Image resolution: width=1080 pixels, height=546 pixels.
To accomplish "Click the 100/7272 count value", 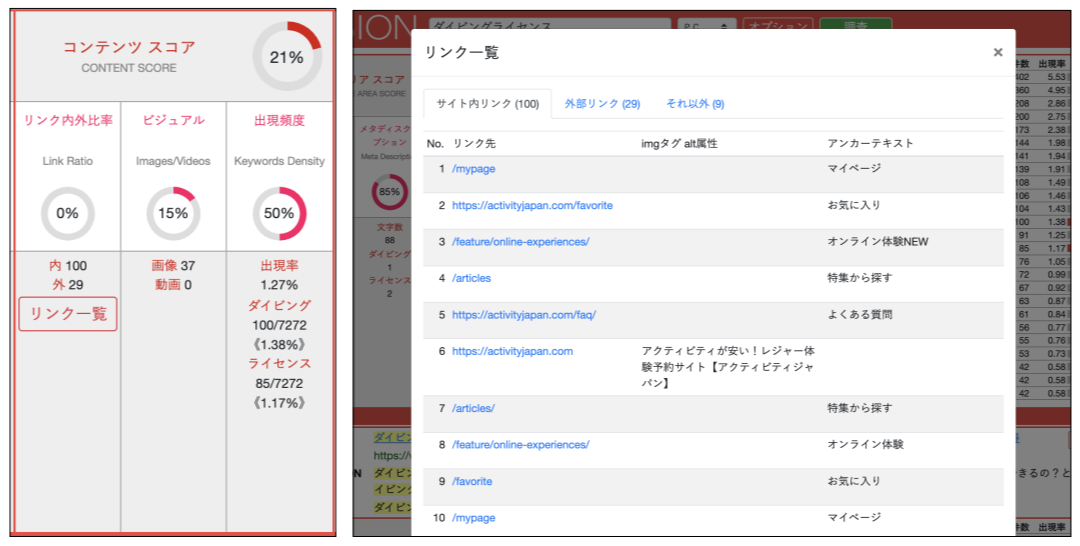I will click(x=279, y=325).
